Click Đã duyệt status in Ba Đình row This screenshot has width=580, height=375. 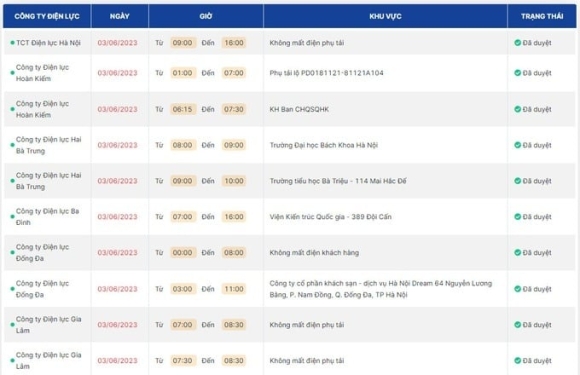click(x=533, y=217)
